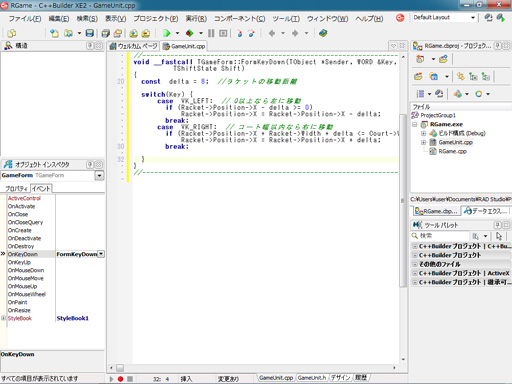Open the GameForm component selector dropdown

(x=99, y=175)
